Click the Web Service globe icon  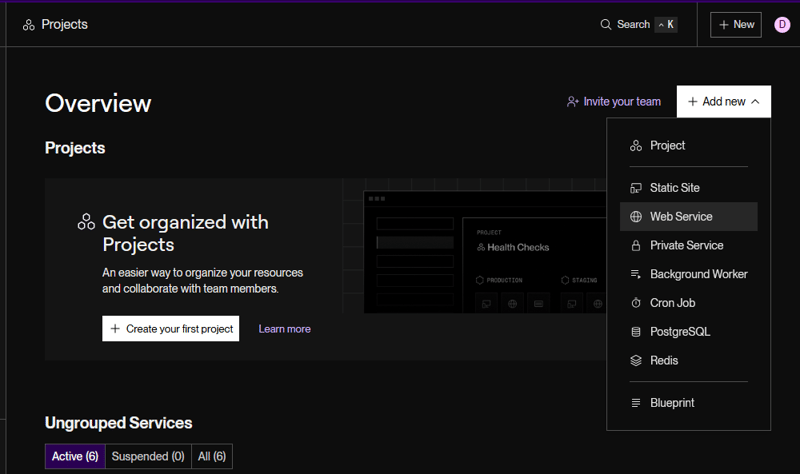point(636,216)
